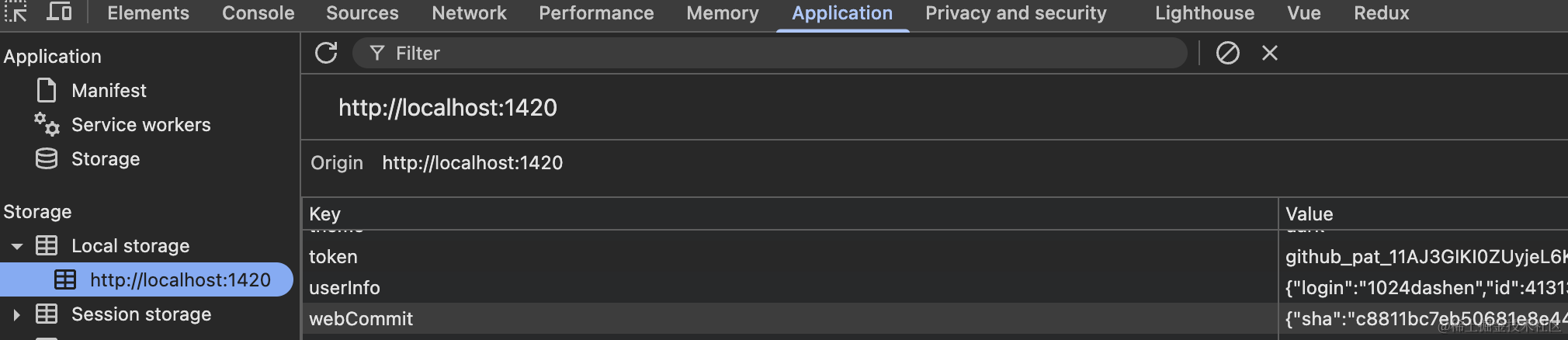This screenshot has width=1568, height=340.
Task: Select the http://localhost:1420 storage entry in sidebar
Action: pyautogui.click(x=180, y=280)
